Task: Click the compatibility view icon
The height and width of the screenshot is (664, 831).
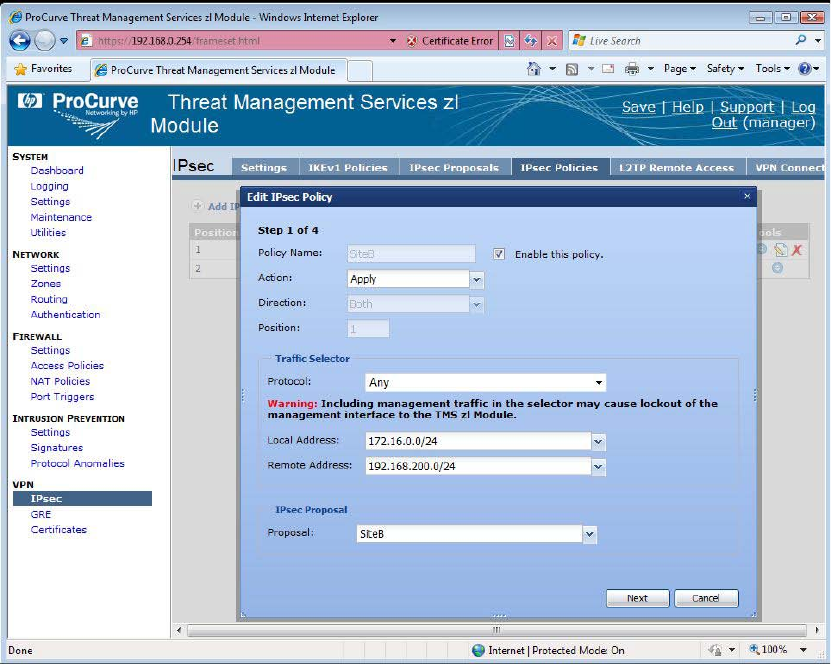Action: coord(509,41)
